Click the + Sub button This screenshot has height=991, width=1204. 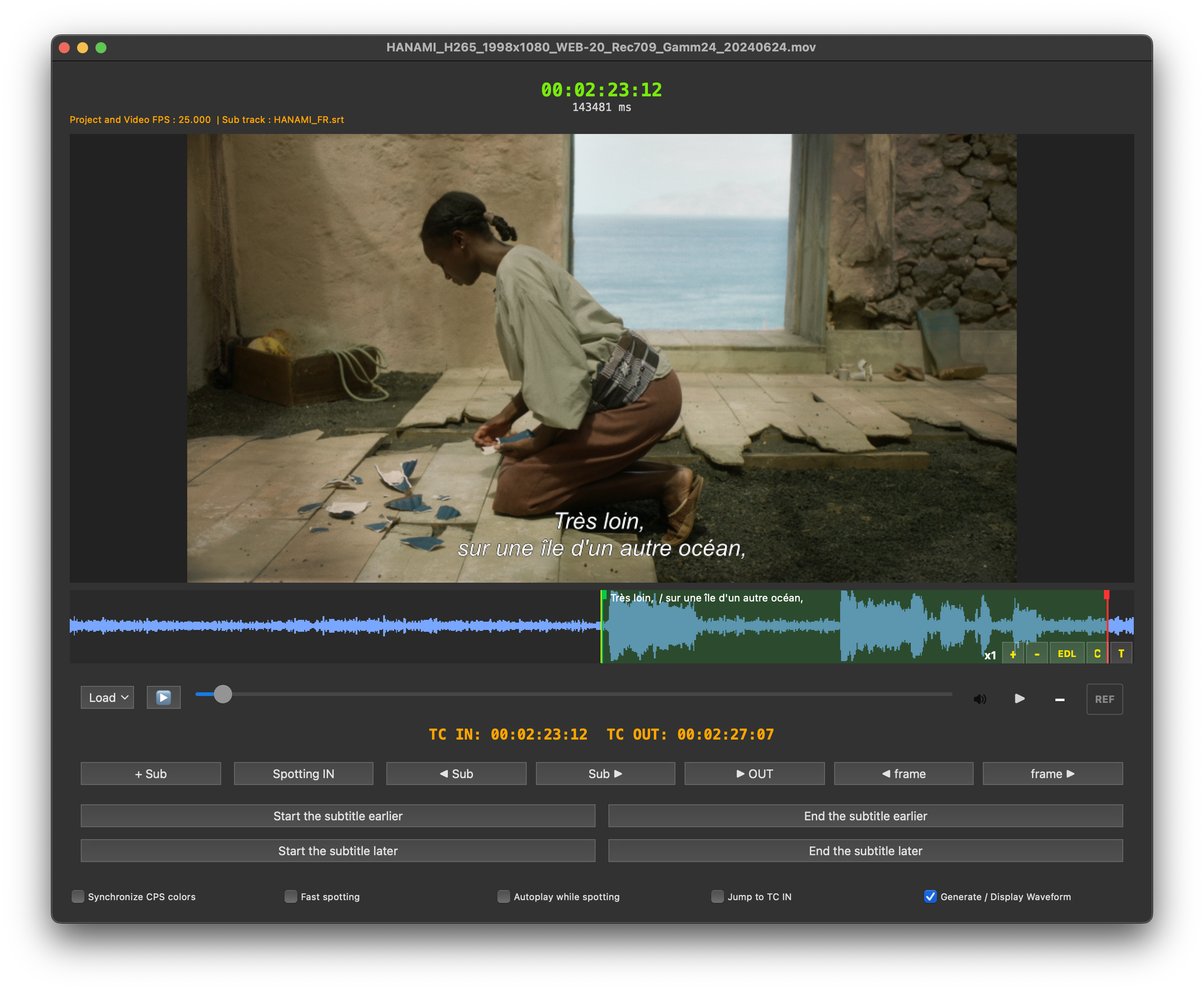(150, 774)
